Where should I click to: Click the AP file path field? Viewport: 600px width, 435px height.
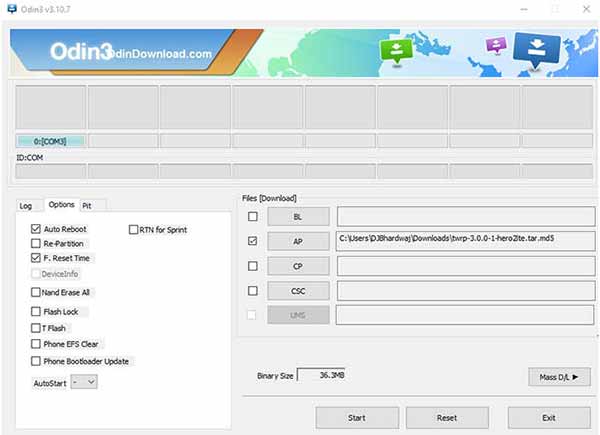[x=466, y=241]
